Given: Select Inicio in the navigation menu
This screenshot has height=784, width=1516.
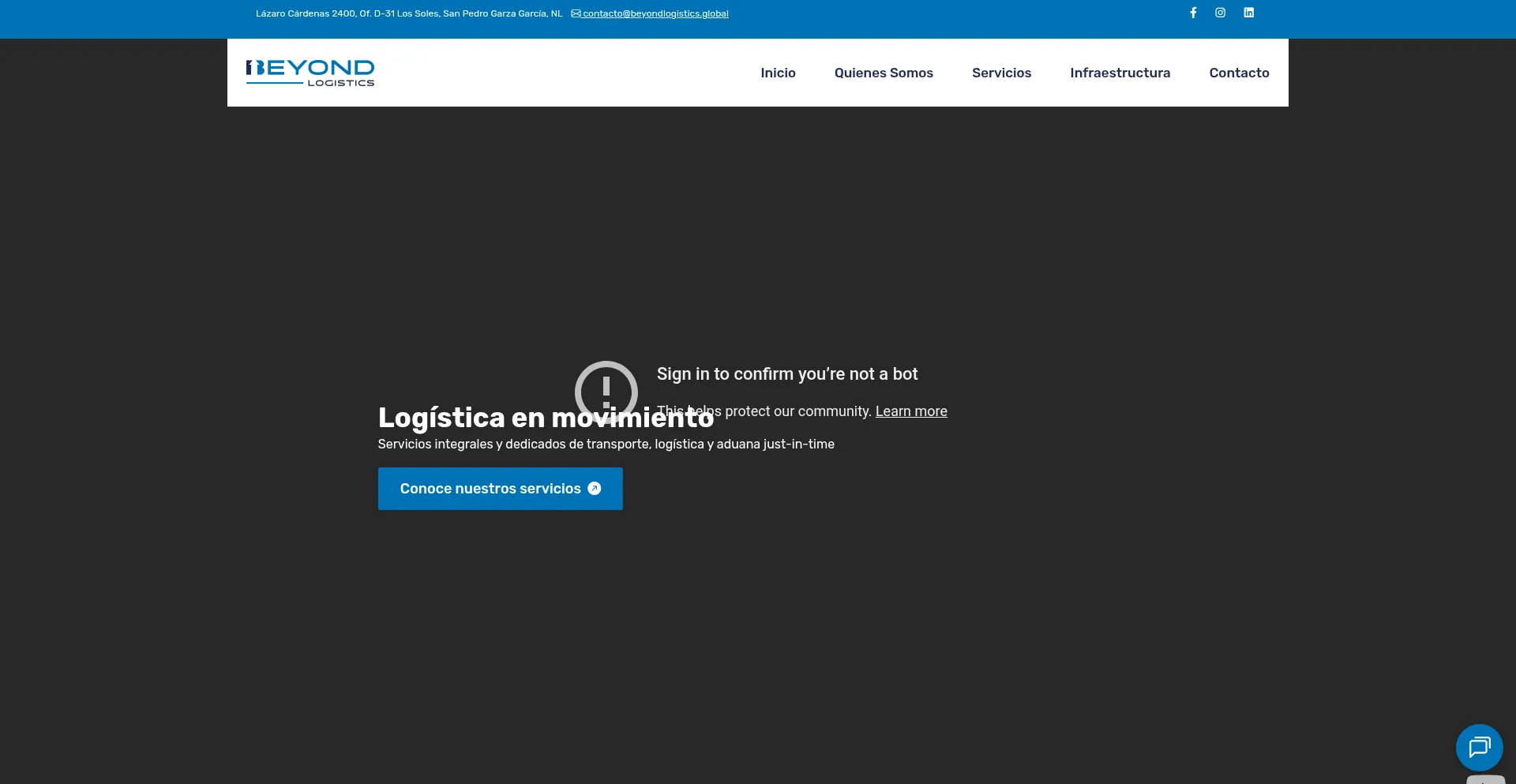Looking at the screenshot, I should coord(778,73).
